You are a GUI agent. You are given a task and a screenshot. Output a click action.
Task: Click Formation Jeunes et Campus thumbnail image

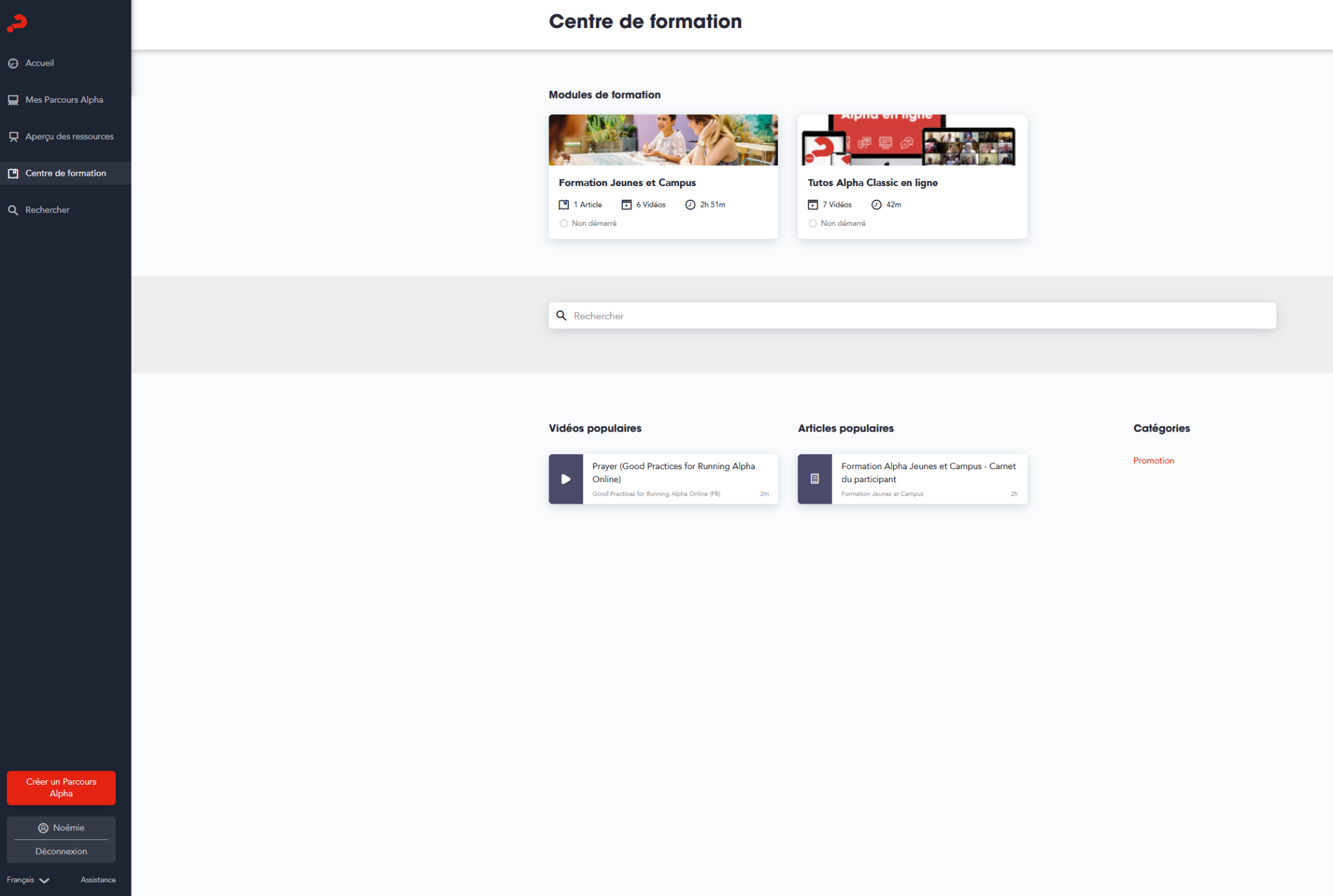(663, 140)
